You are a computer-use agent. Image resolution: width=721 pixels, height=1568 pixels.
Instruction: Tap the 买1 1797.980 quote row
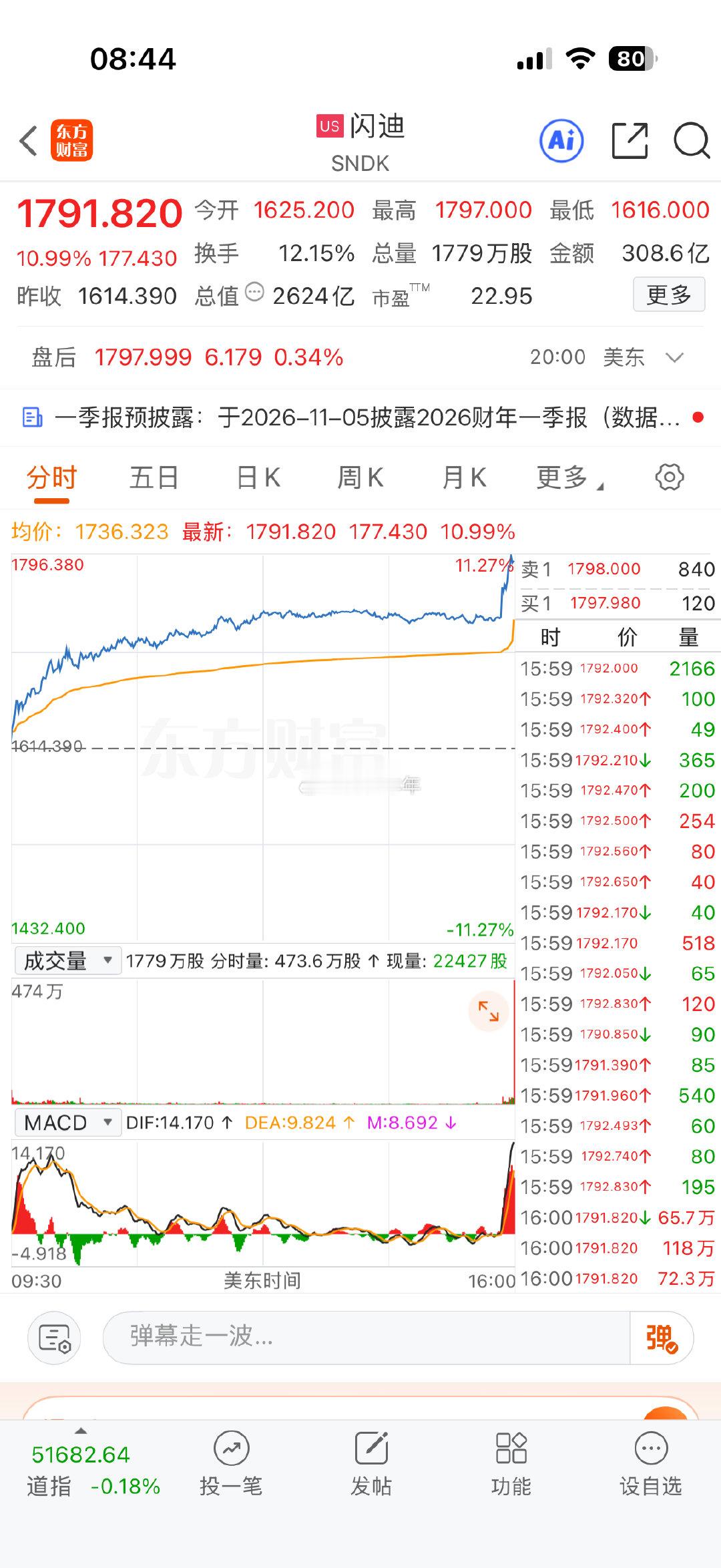tap(618, 604)
